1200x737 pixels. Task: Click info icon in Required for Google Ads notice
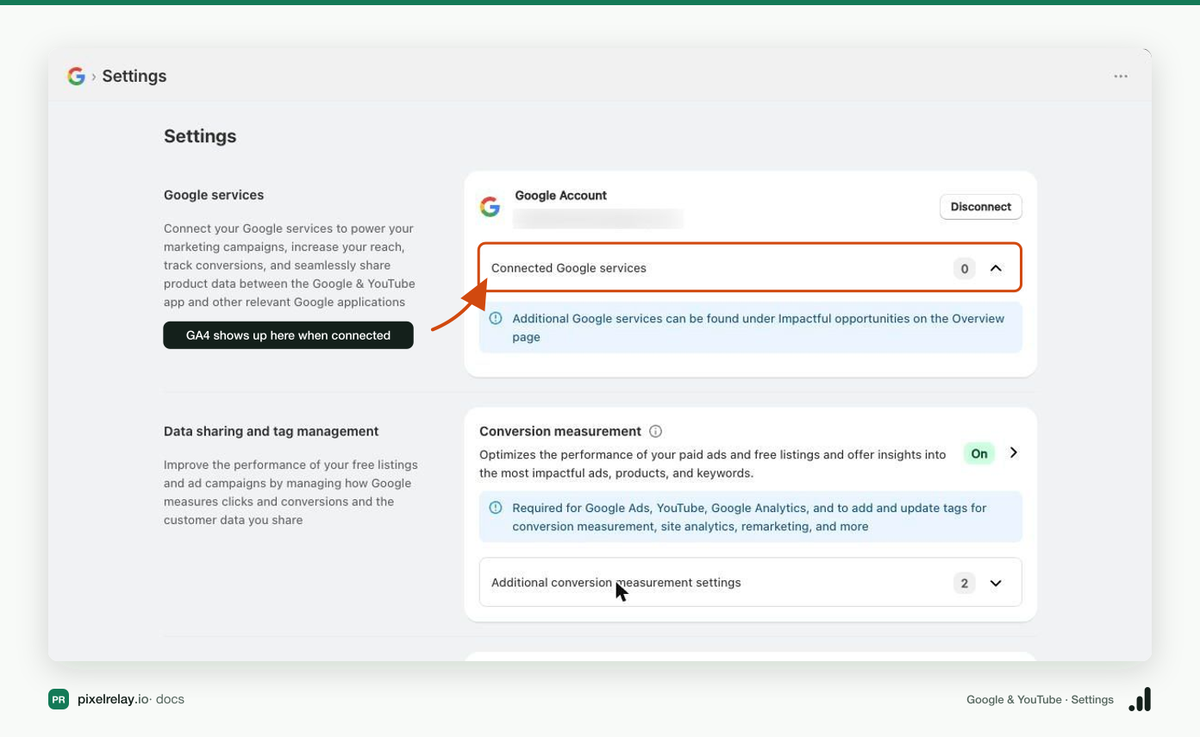[496, 508]
